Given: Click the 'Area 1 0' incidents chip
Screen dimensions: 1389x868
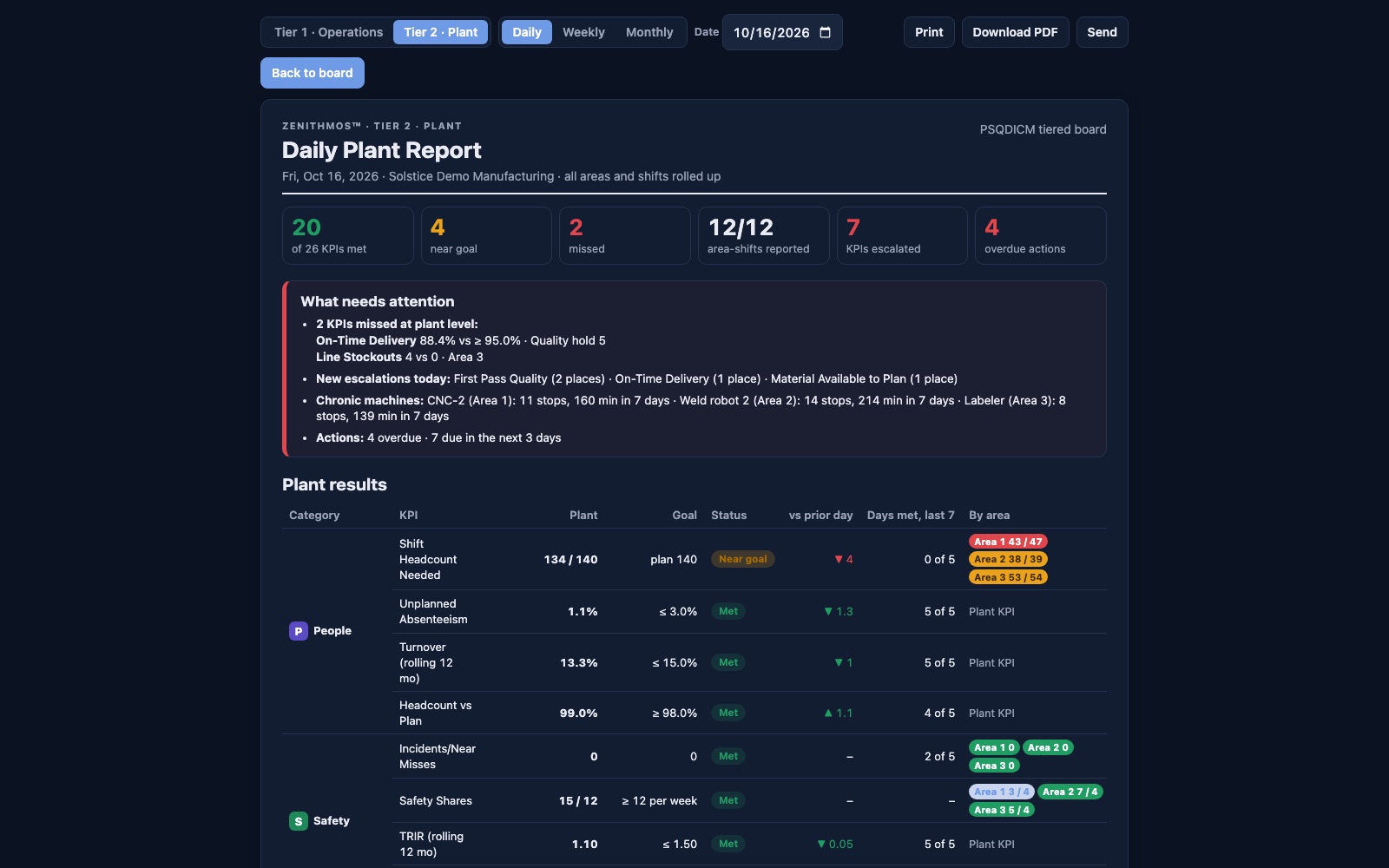Looking at the screenshot, I should (x=994, y=747).
